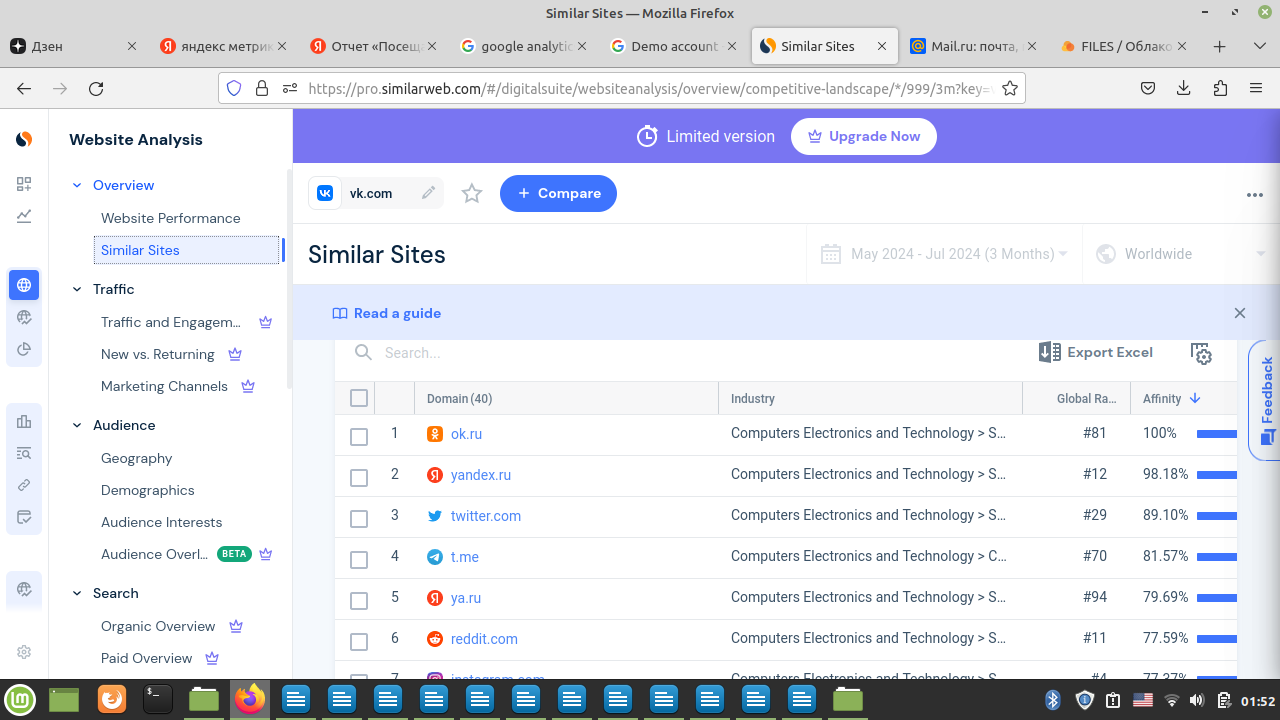Image resolution: width=1280 pixels, height=720 pixels.
Task: Close the Read a guide banner
Action: (x=1240, y=313)
